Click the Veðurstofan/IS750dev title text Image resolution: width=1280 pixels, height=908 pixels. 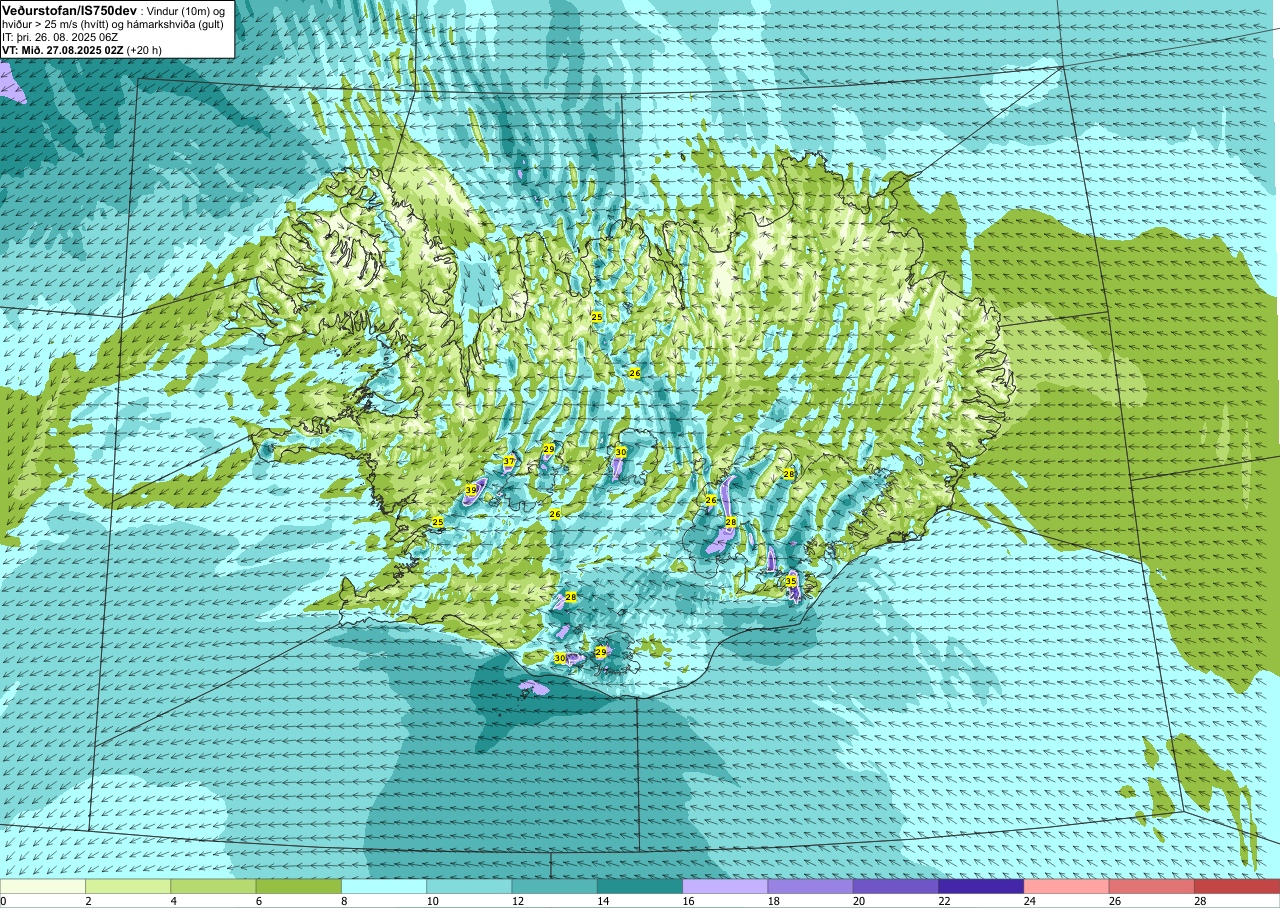click(69, 9)
